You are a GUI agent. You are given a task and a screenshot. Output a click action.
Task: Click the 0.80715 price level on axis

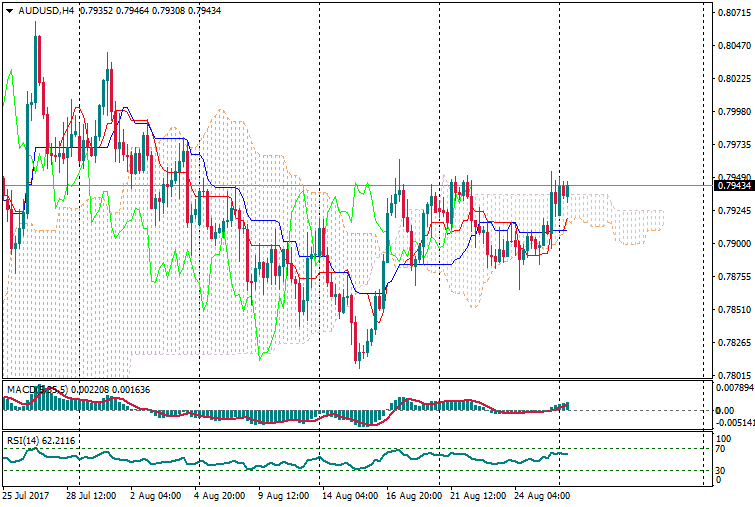tap(735, 13)
